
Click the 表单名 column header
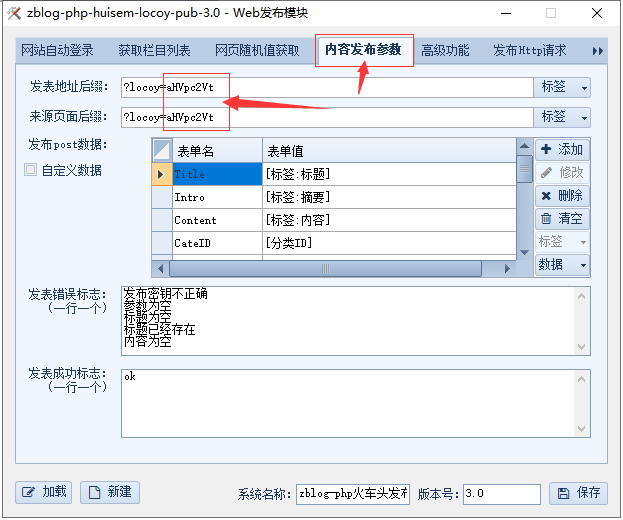217,150
